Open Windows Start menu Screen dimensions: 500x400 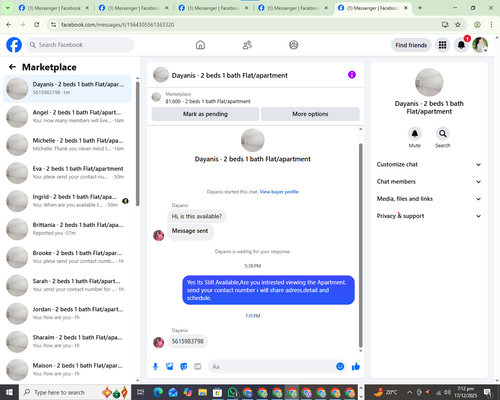tap(9, 392)
